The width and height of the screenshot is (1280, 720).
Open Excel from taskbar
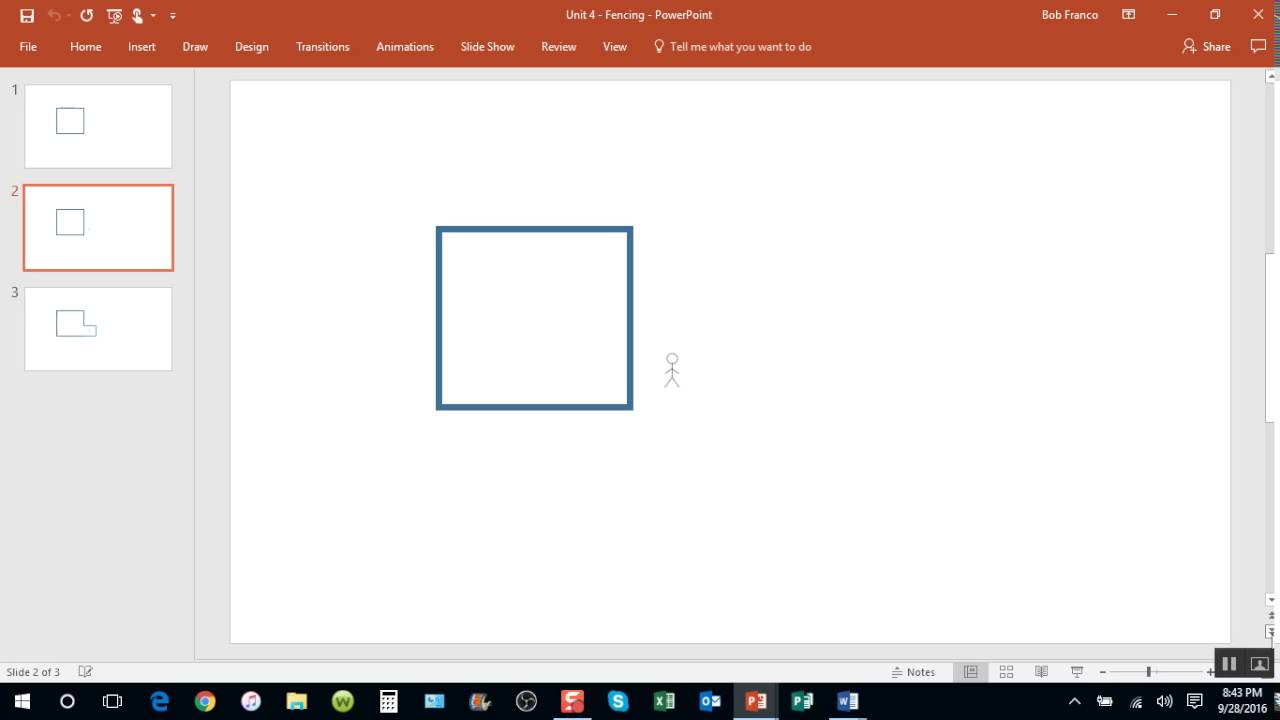point(664,701)
